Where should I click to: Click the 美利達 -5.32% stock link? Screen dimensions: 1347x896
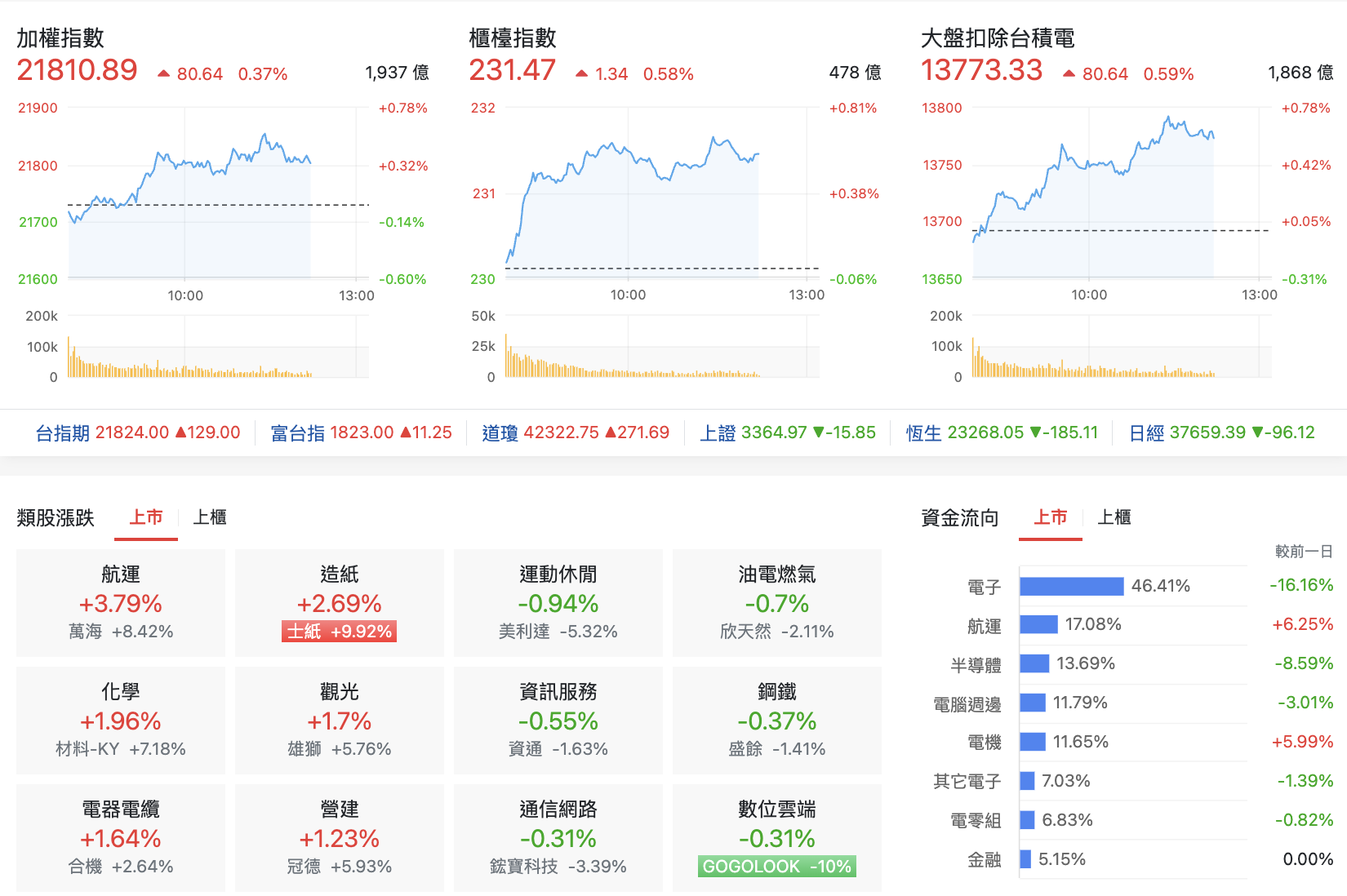558,632
